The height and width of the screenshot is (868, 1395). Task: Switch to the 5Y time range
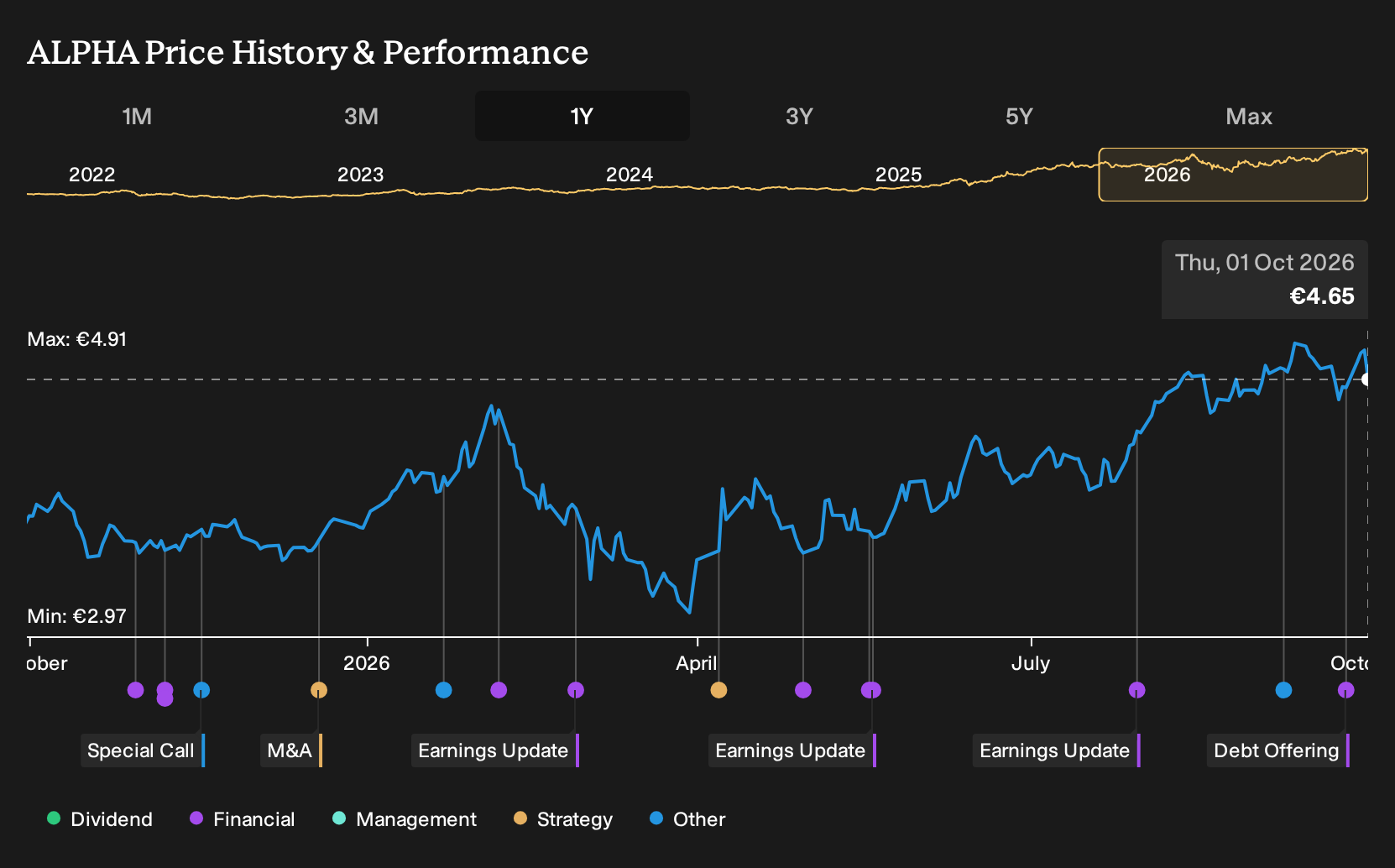pyautogui.click(x=1019, y=116)
